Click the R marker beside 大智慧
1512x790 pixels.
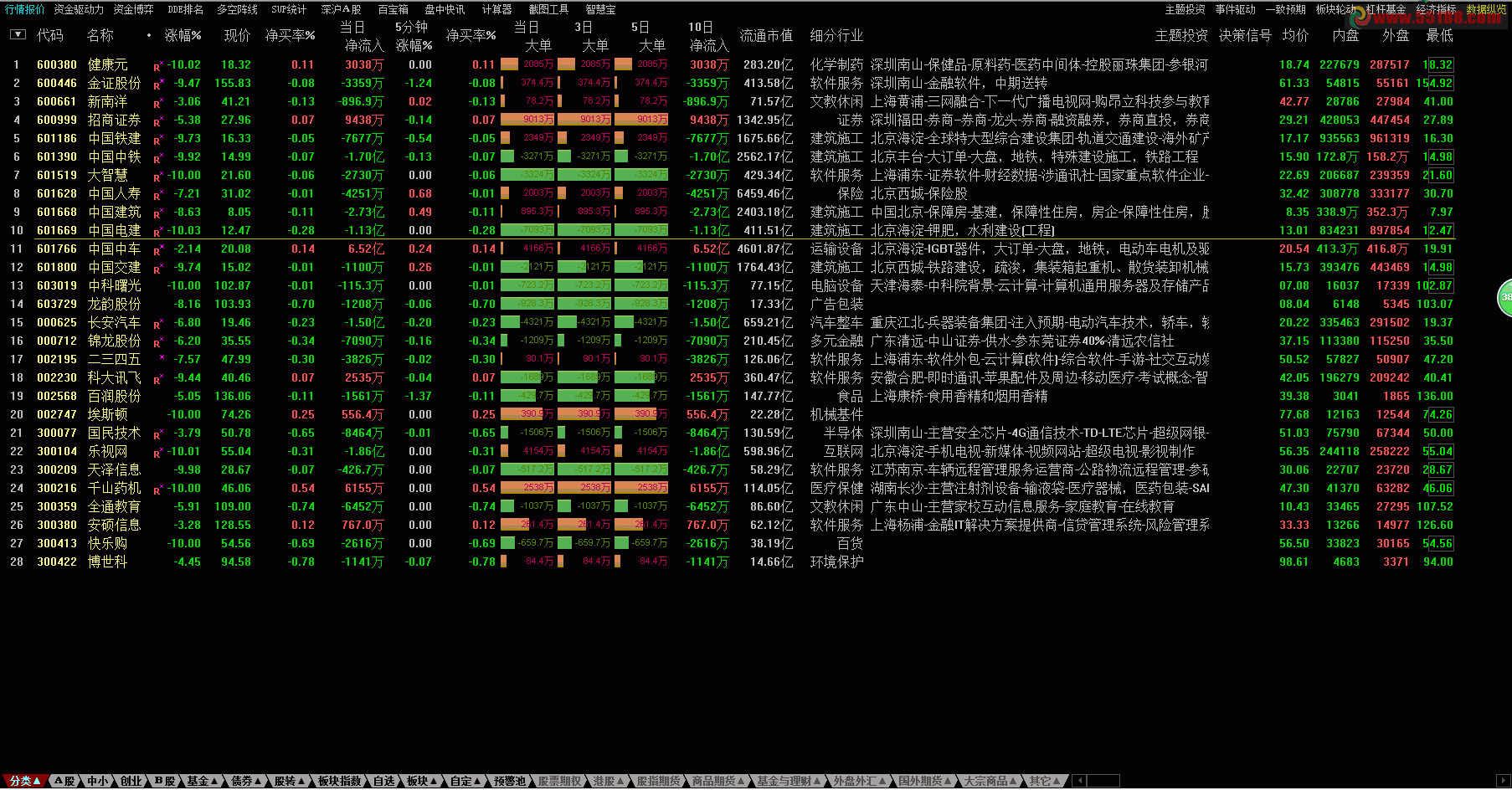tap(157, 177)
